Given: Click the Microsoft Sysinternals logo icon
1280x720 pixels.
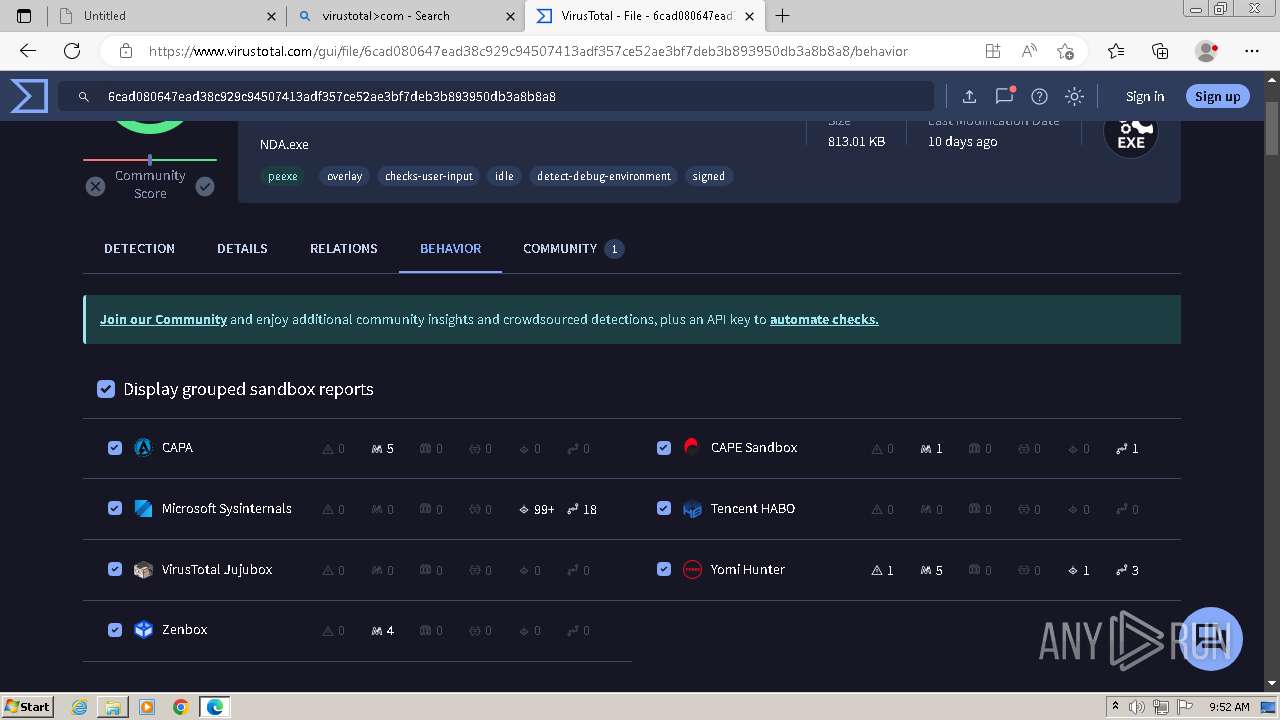Looking at the screenshot, I should (143, 508).
